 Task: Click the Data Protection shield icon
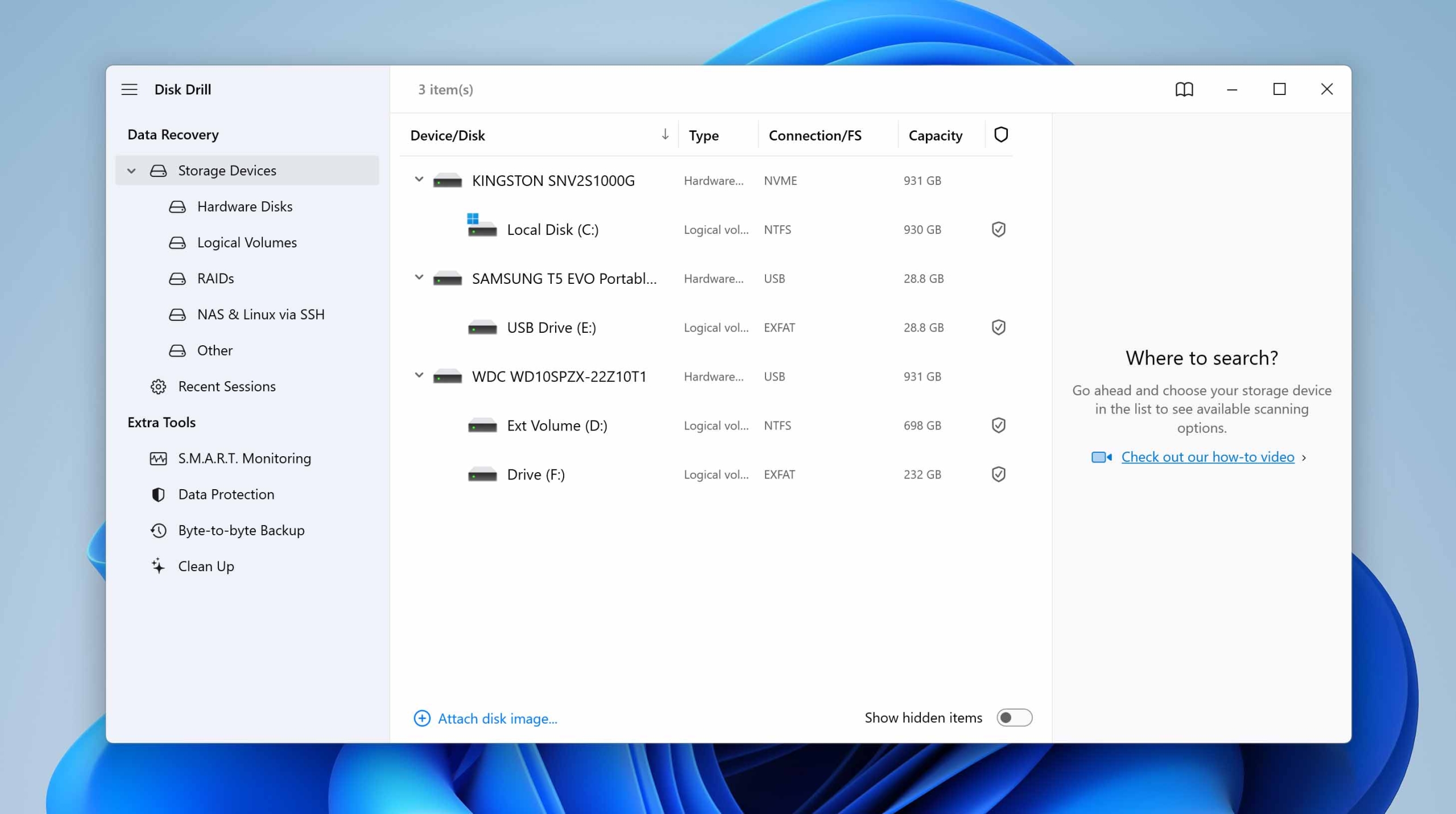pos(158,494)
